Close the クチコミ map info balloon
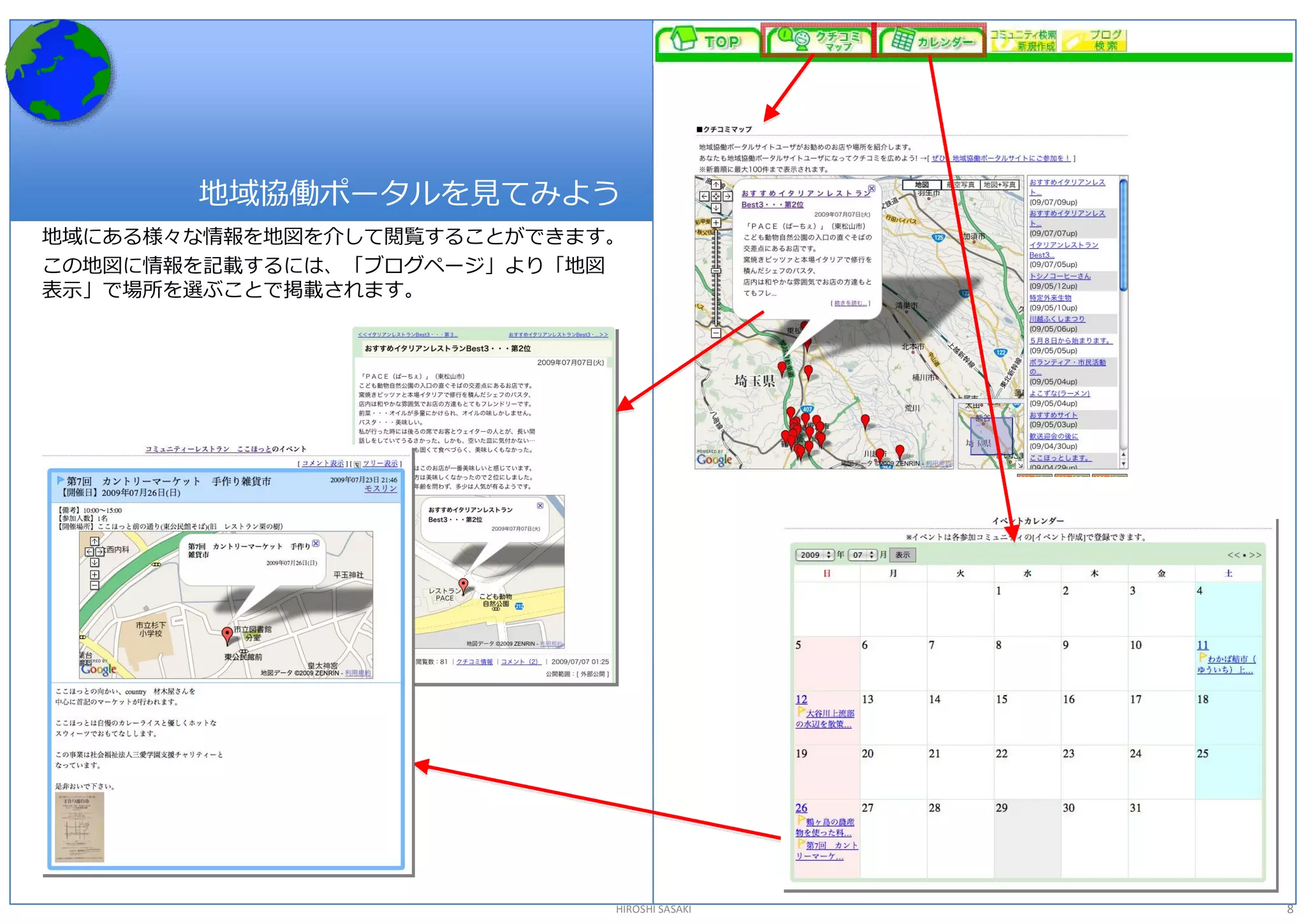 (x=871, y=189)
